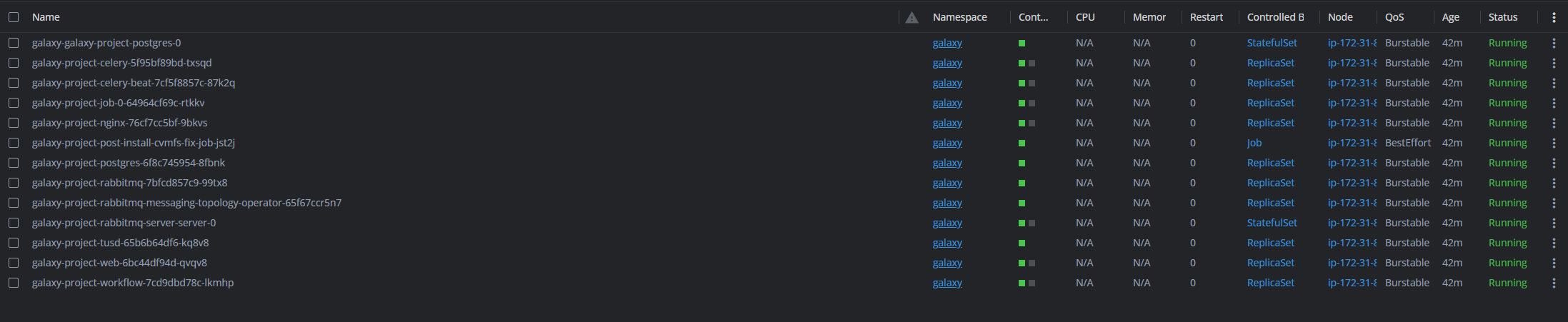Open Job controller link for cvmfs-fix-job pod
This screenshot has height=322, width=1568.
[1254, 143]
